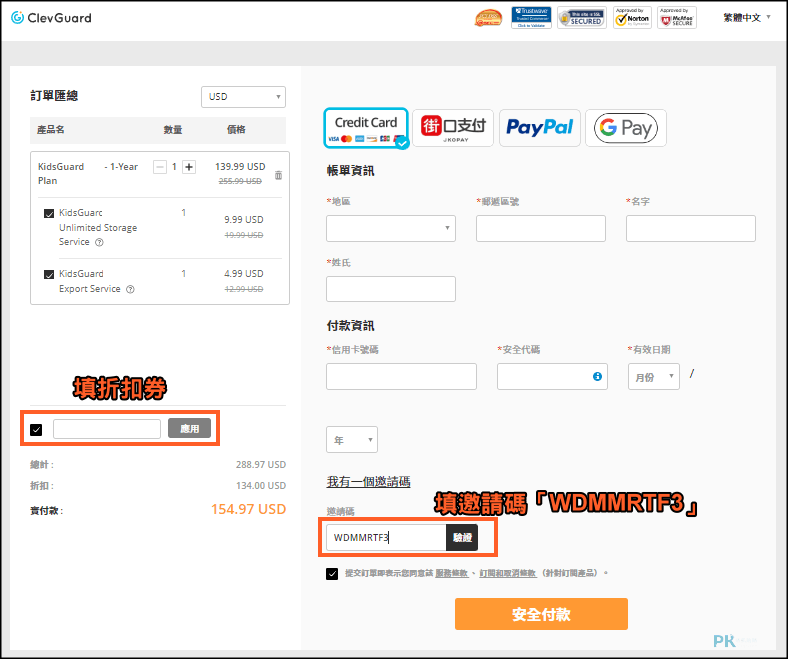Click the 安全代碼 security code field

coord(552,376)
